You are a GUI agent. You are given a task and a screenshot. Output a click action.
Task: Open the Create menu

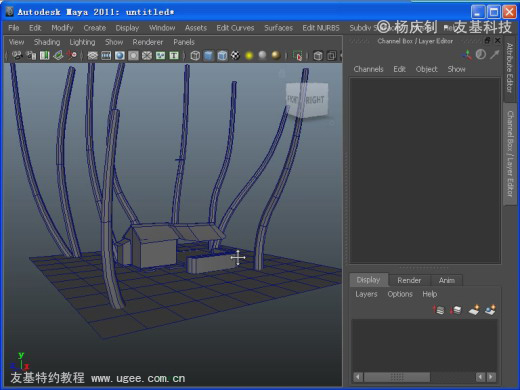coord(95,28)
